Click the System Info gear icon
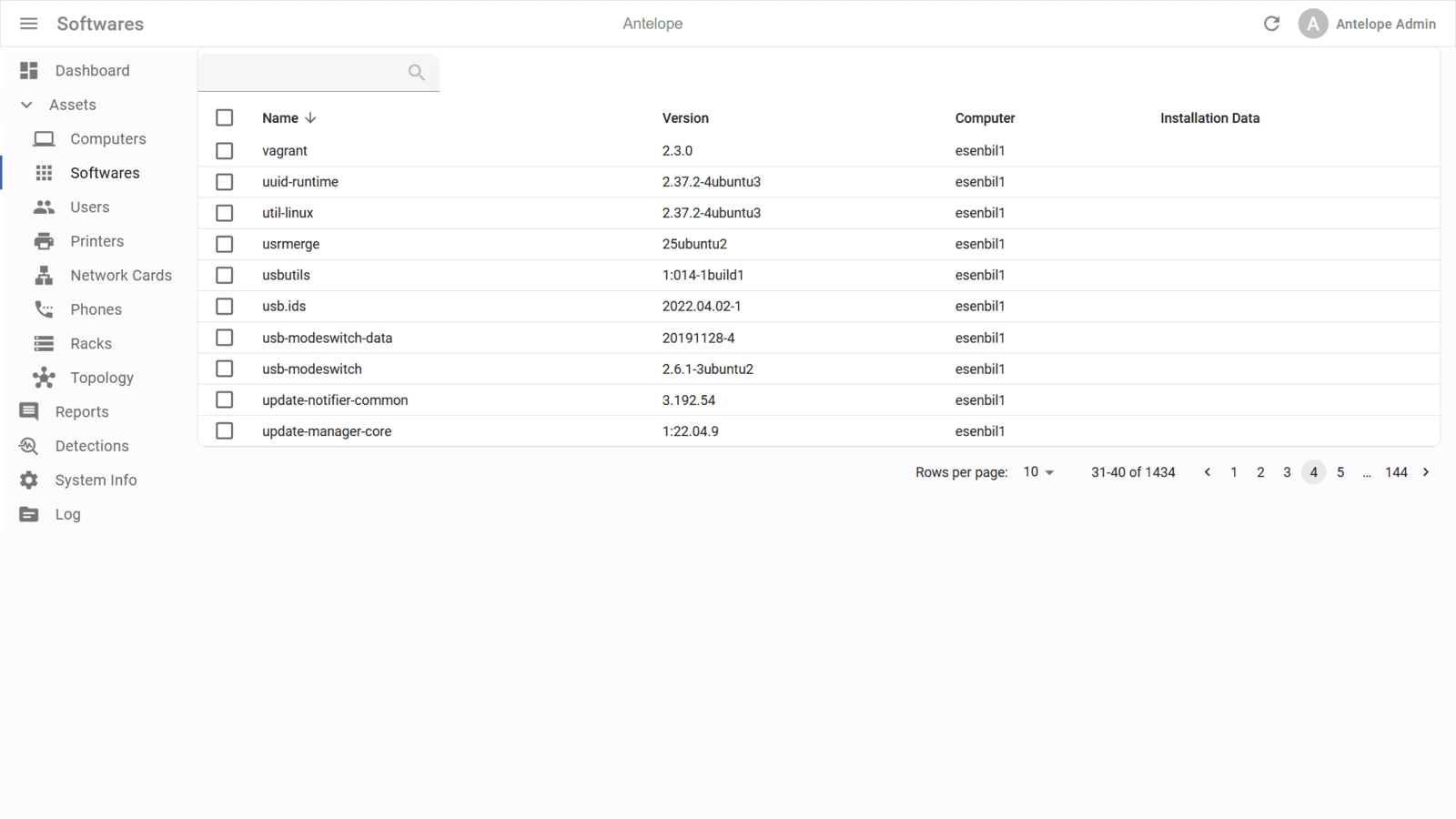The image size is (1456, 819). 29,480
